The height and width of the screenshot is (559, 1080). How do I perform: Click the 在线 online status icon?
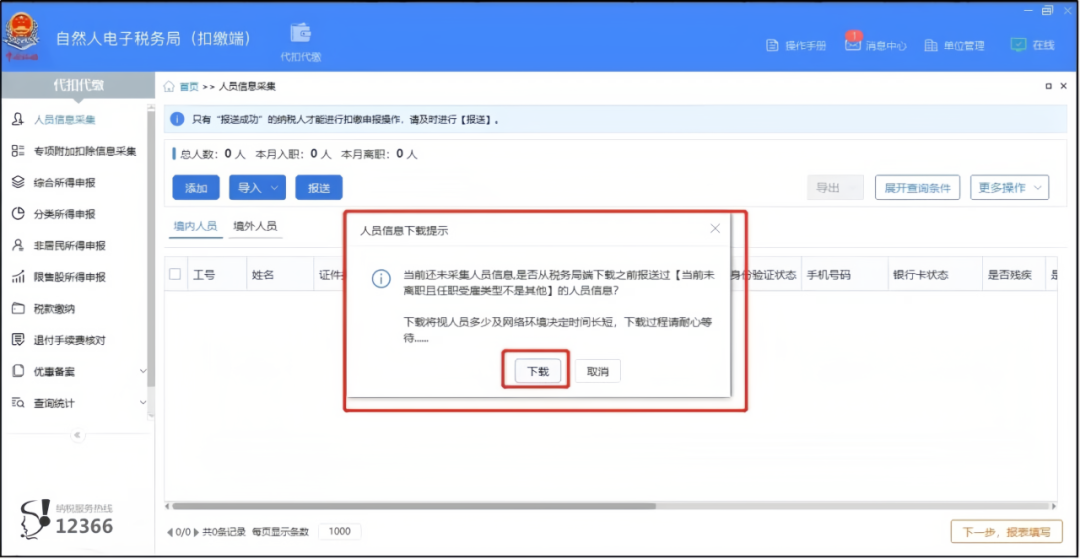[1018, 45]
